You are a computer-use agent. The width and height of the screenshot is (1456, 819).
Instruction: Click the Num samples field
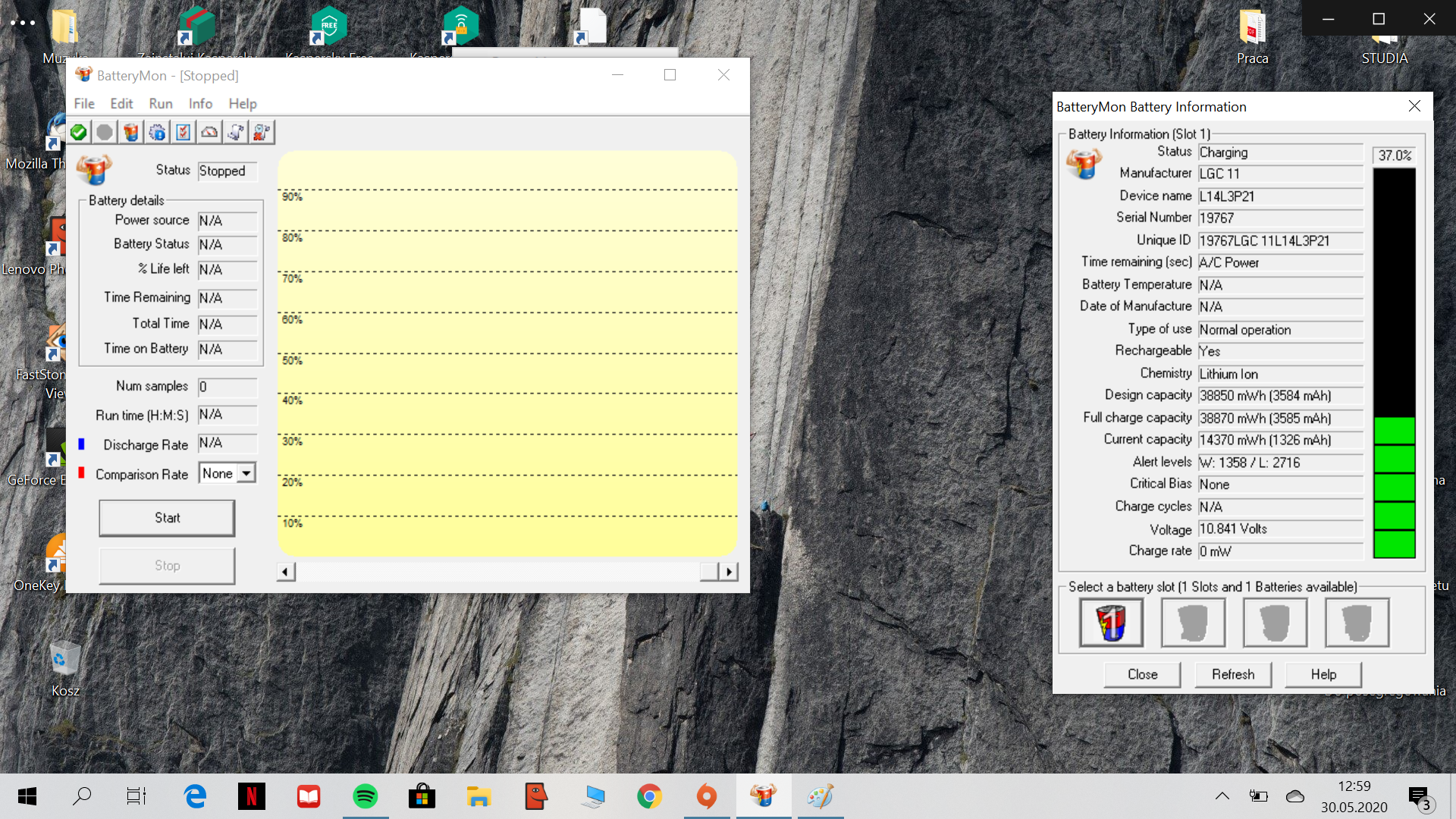(x=227, y=387)
